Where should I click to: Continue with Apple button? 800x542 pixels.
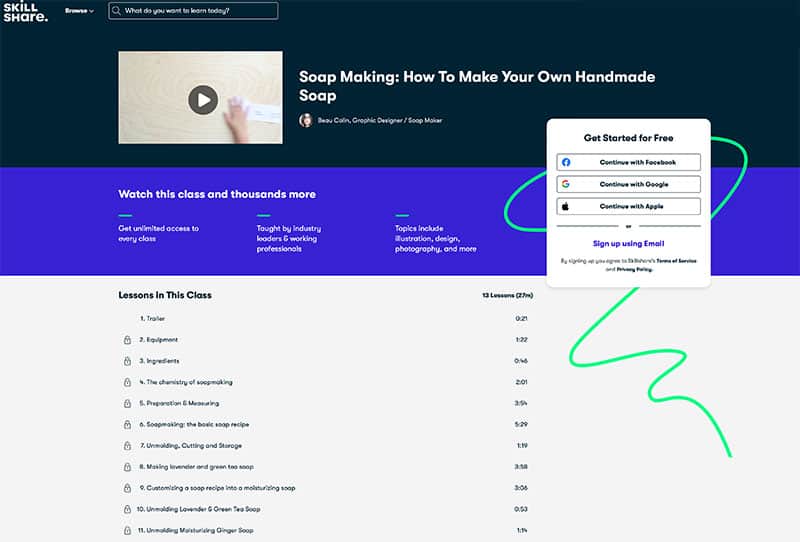pos(629,206)
